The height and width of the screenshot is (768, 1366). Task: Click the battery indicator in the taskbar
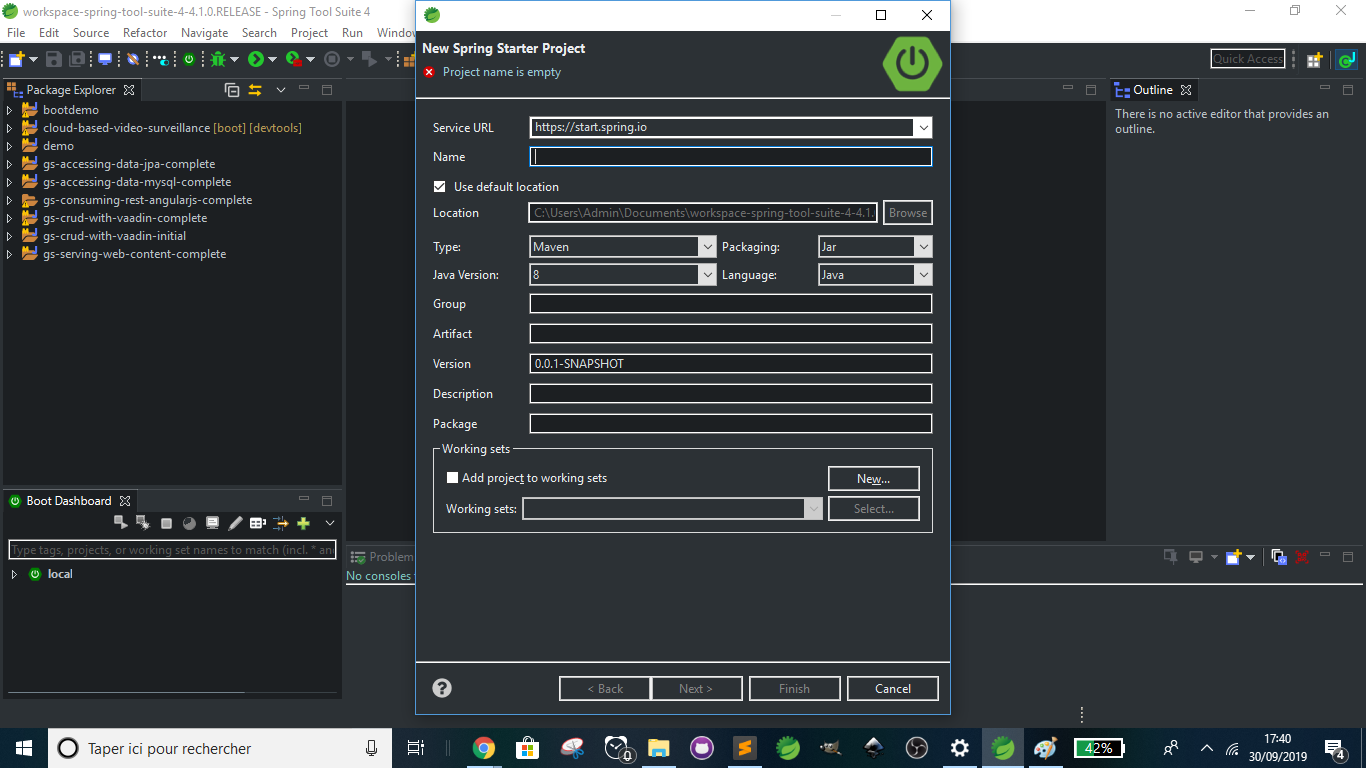(1099, 747)
